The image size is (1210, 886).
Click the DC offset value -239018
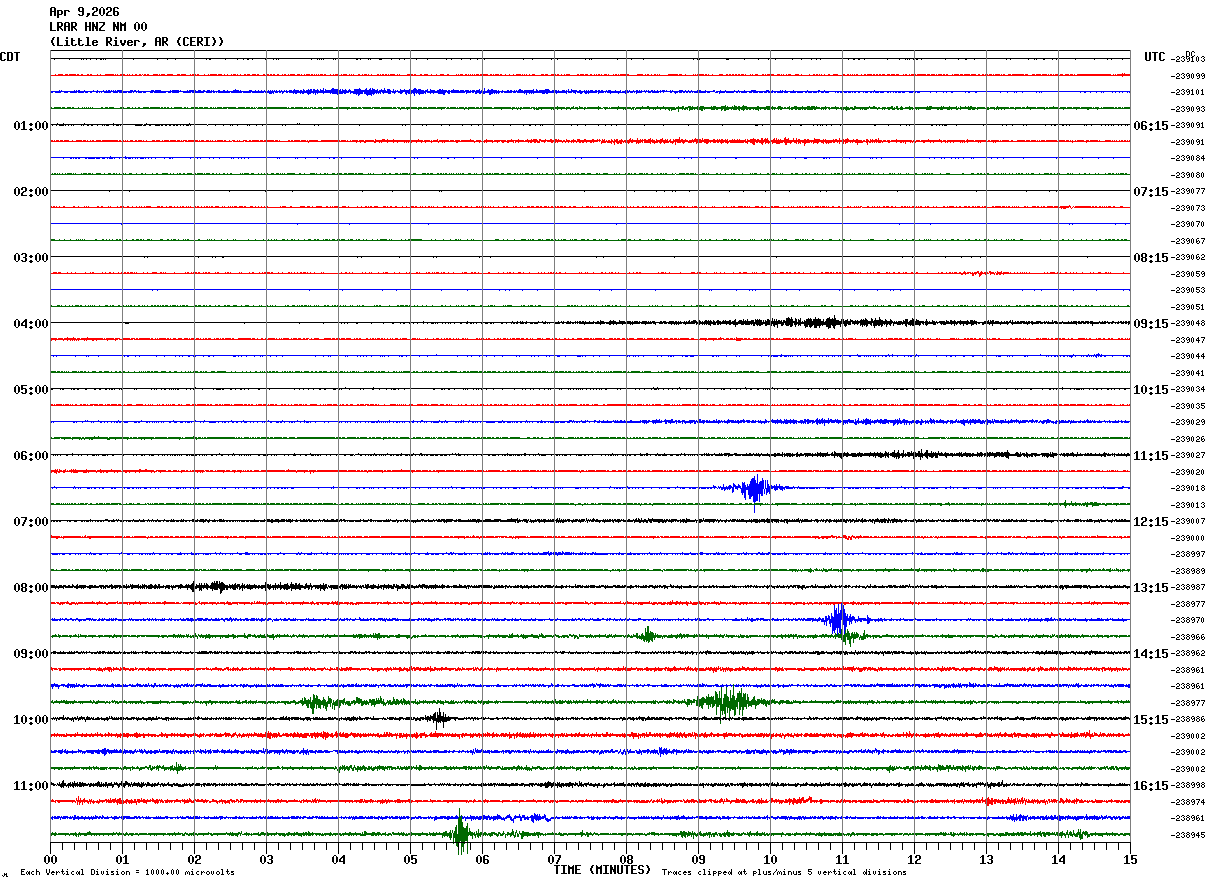click(x=1188, y=489)
